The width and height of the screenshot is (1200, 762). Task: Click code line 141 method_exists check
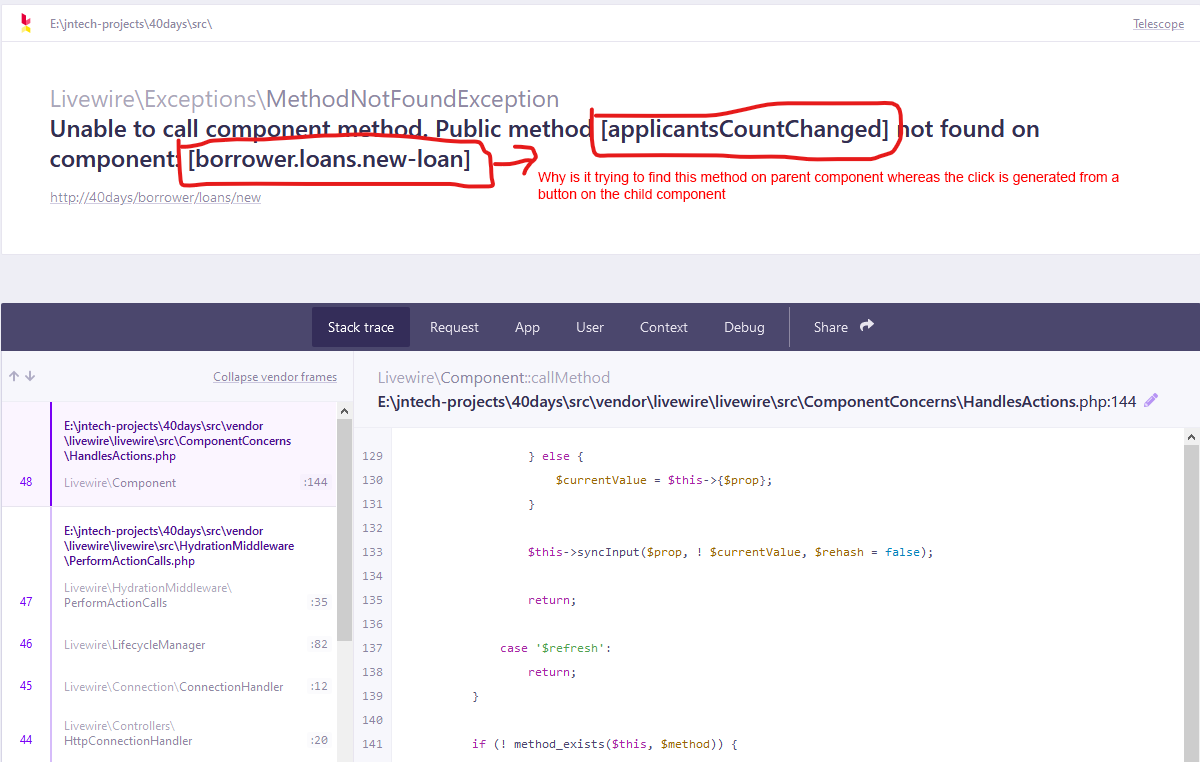(x=604, y=744)
